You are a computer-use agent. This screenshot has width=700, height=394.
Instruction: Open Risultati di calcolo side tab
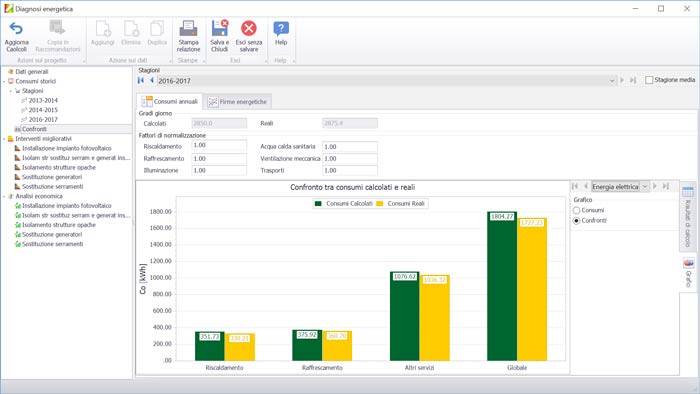[x=688, y=217]
